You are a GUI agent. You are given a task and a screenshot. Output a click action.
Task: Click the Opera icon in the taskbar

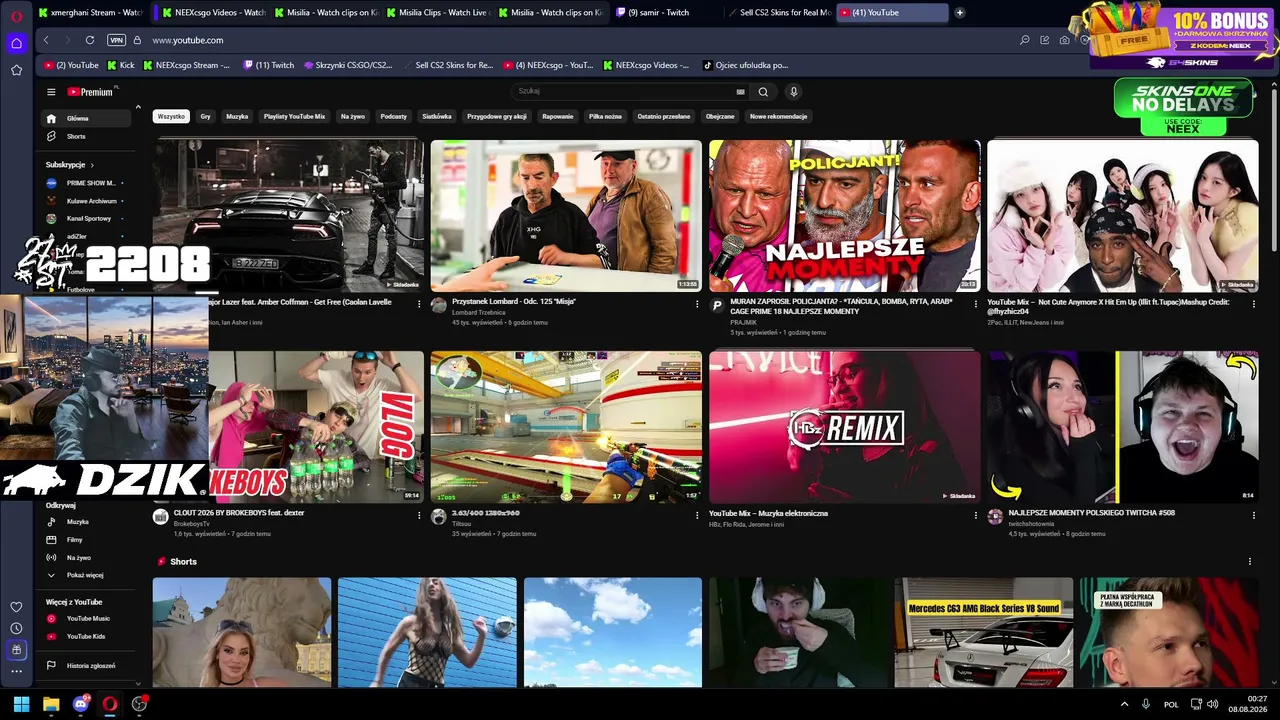(110, 704)
